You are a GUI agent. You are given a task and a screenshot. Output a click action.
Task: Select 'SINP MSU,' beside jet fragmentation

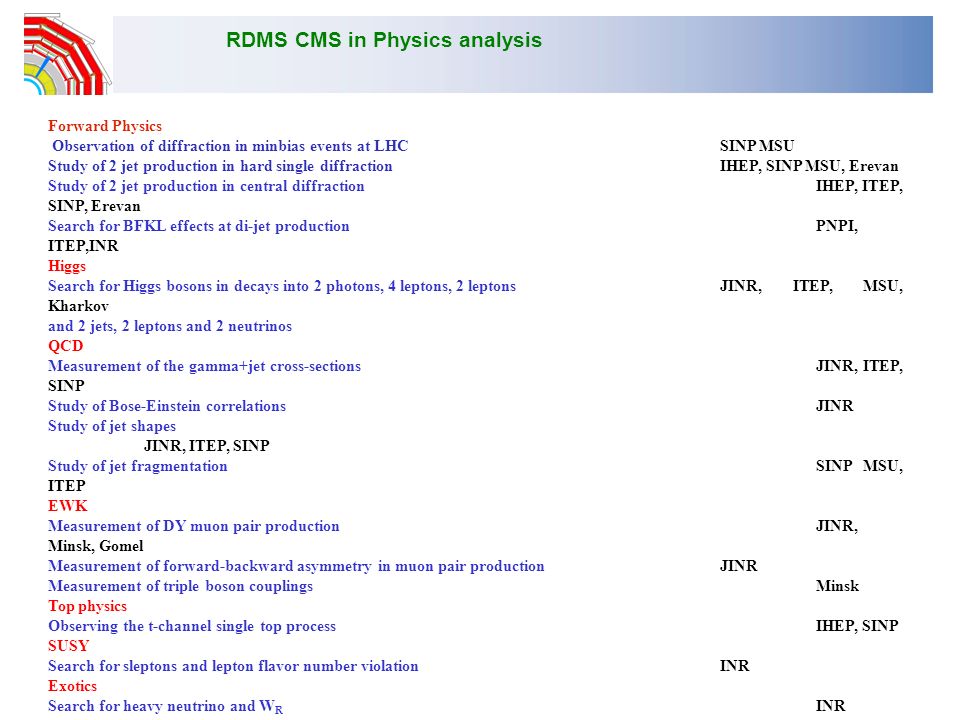(859, 466)
